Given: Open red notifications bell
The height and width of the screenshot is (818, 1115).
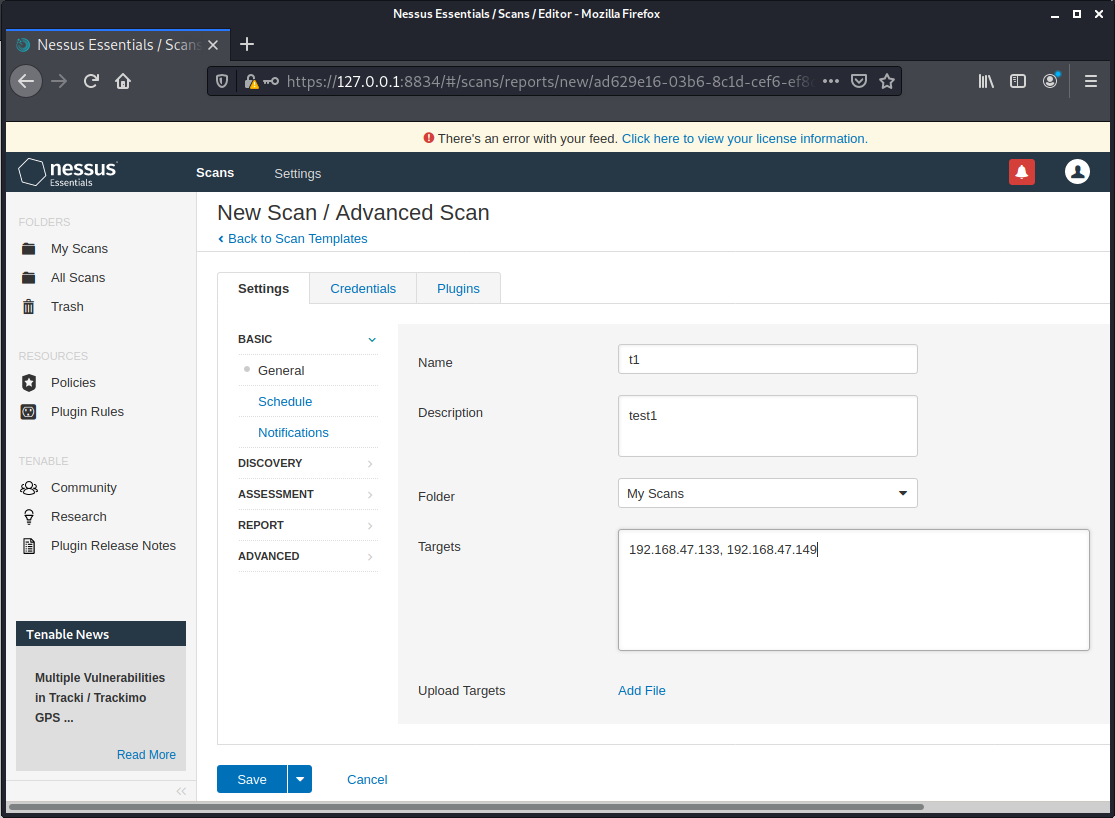Looking at the screenshot, I should point(1021,172).
